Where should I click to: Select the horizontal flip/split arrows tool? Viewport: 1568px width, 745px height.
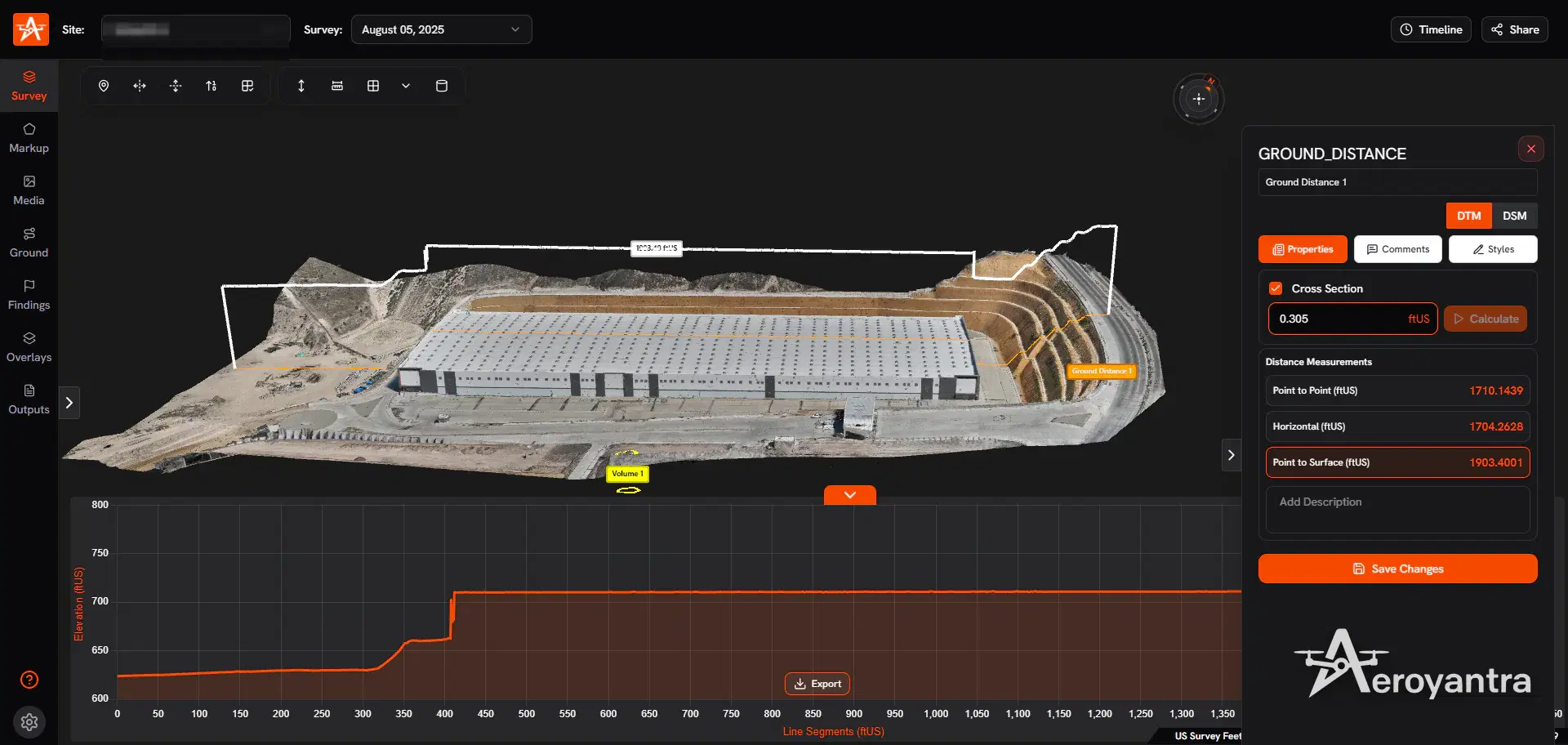click(140, 86)
